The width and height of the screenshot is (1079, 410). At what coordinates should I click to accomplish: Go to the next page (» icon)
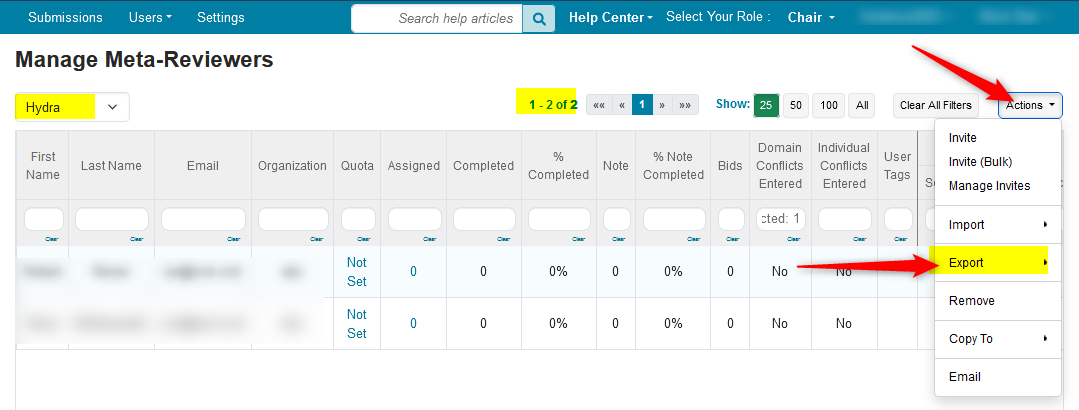662,105
